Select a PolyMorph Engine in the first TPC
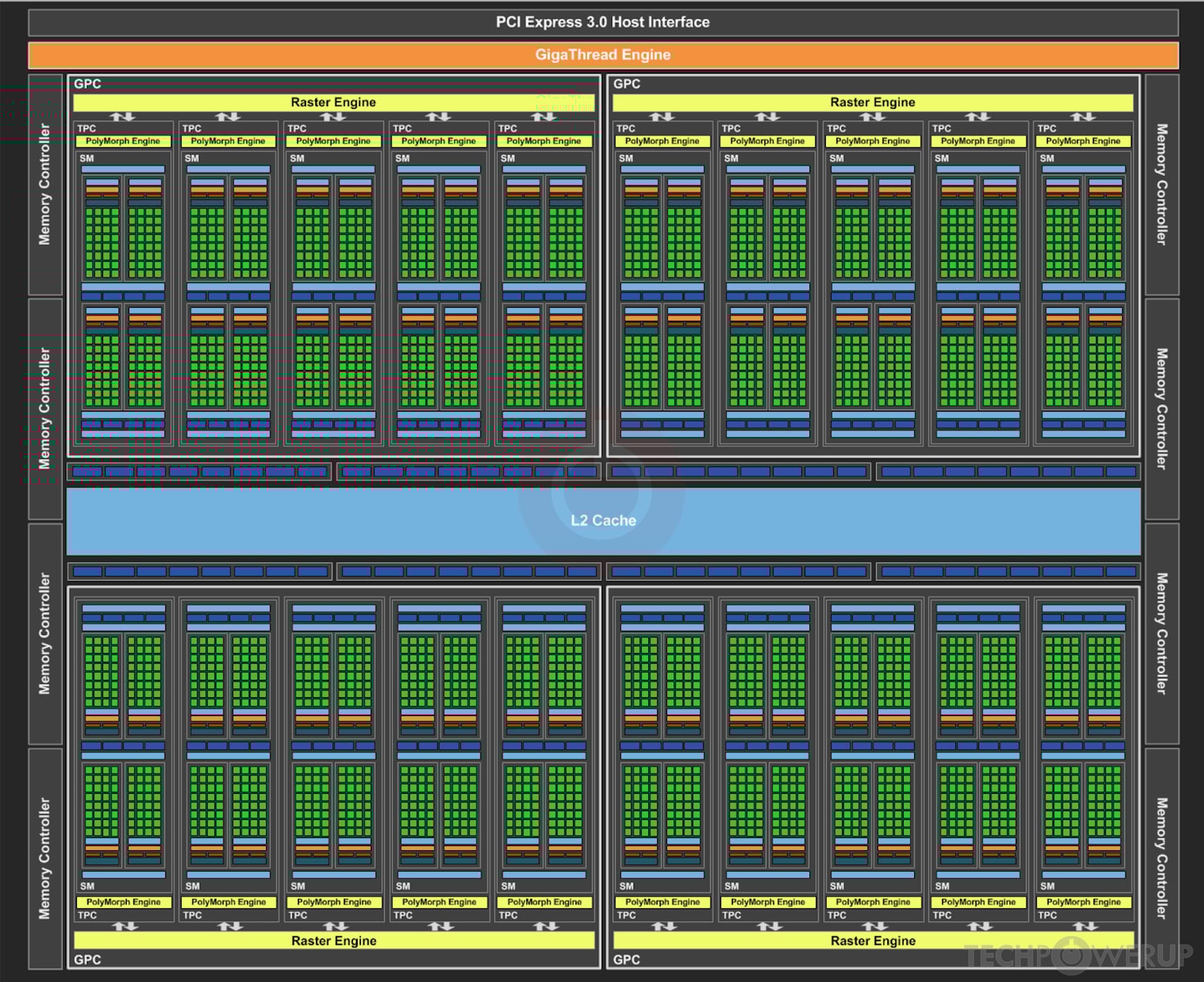 click(x=124, y=141)
